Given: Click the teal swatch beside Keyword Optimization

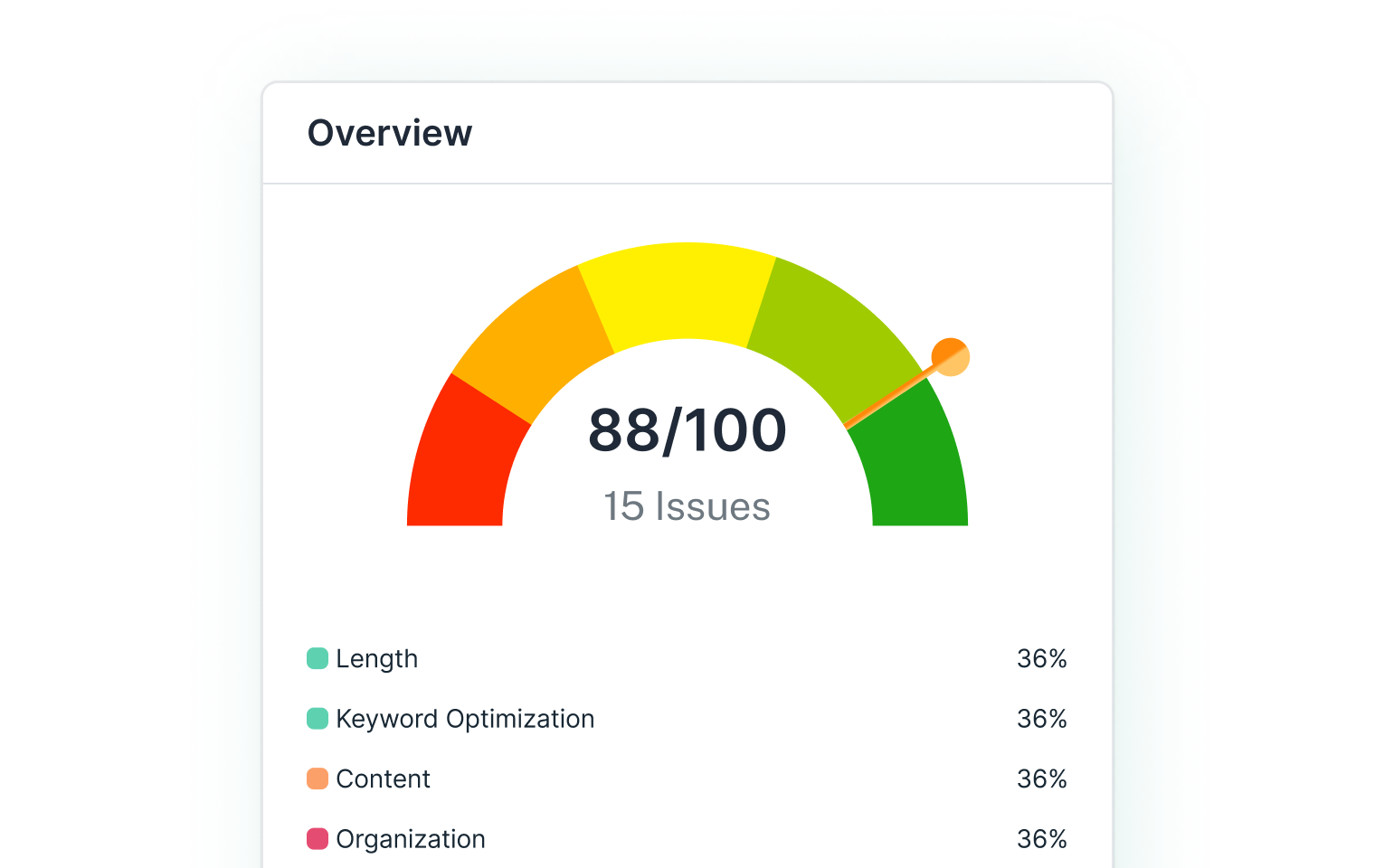Looking at the screenshot, I should [318, 719].
